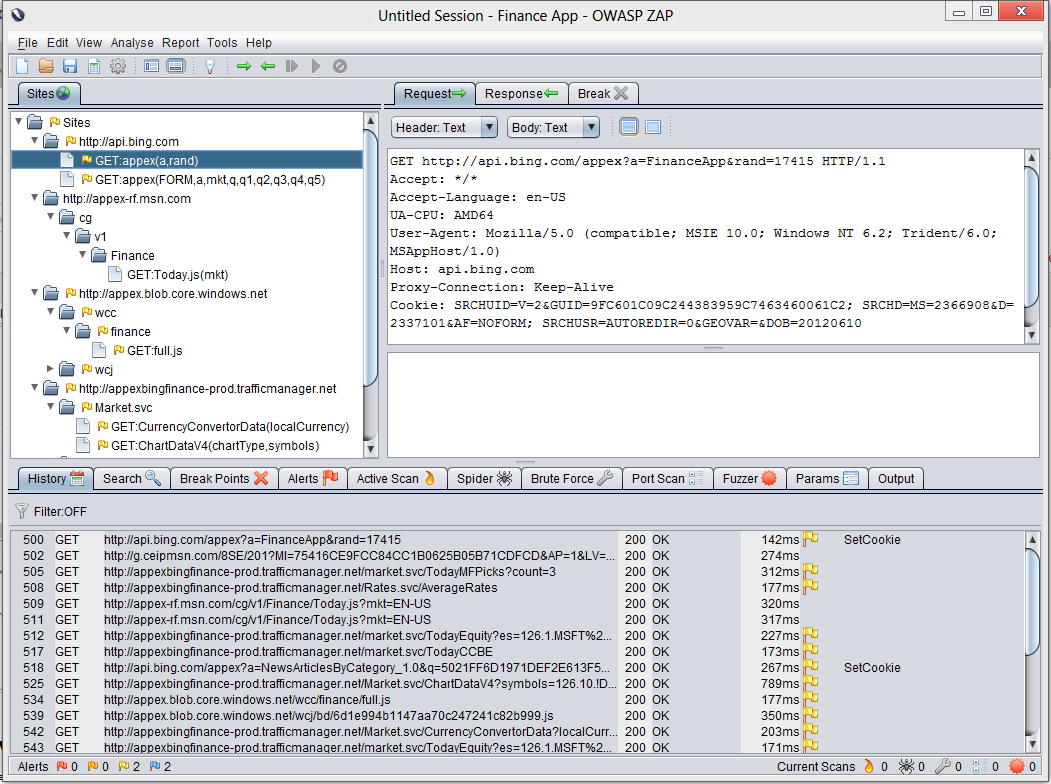Collapse the http://appex-rf.msn.com node

[35, 198]
